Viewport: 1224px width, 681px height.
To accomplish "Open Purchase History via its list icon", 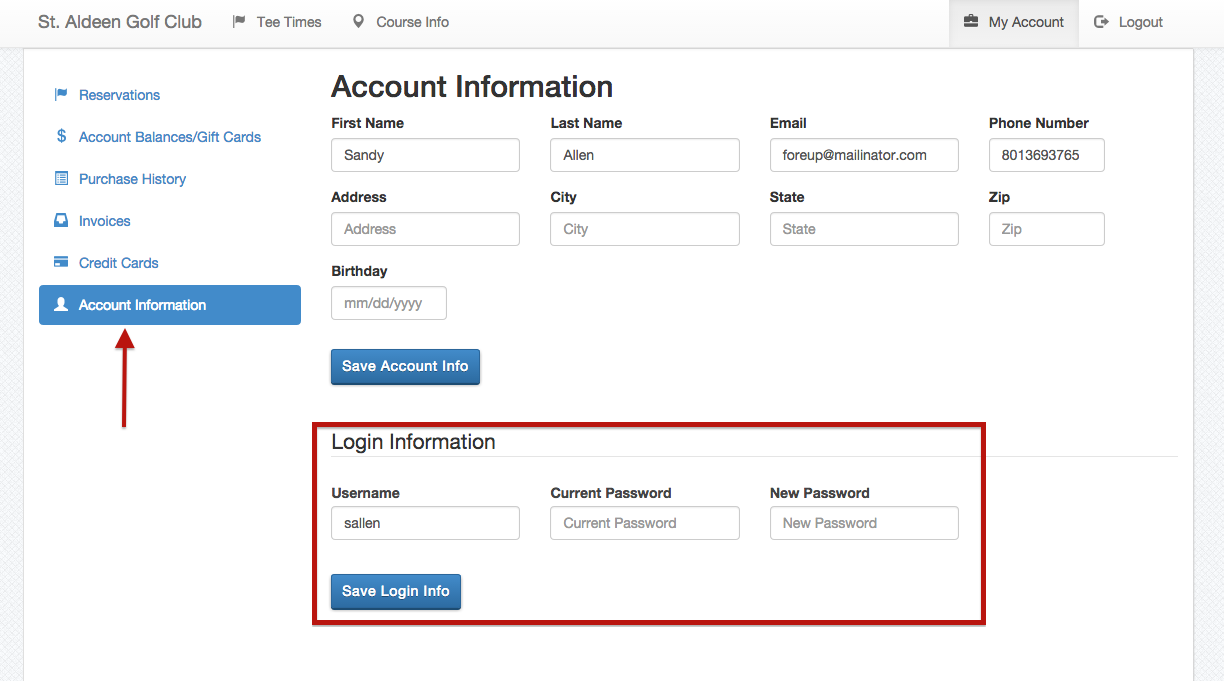I will click(61, 178).
